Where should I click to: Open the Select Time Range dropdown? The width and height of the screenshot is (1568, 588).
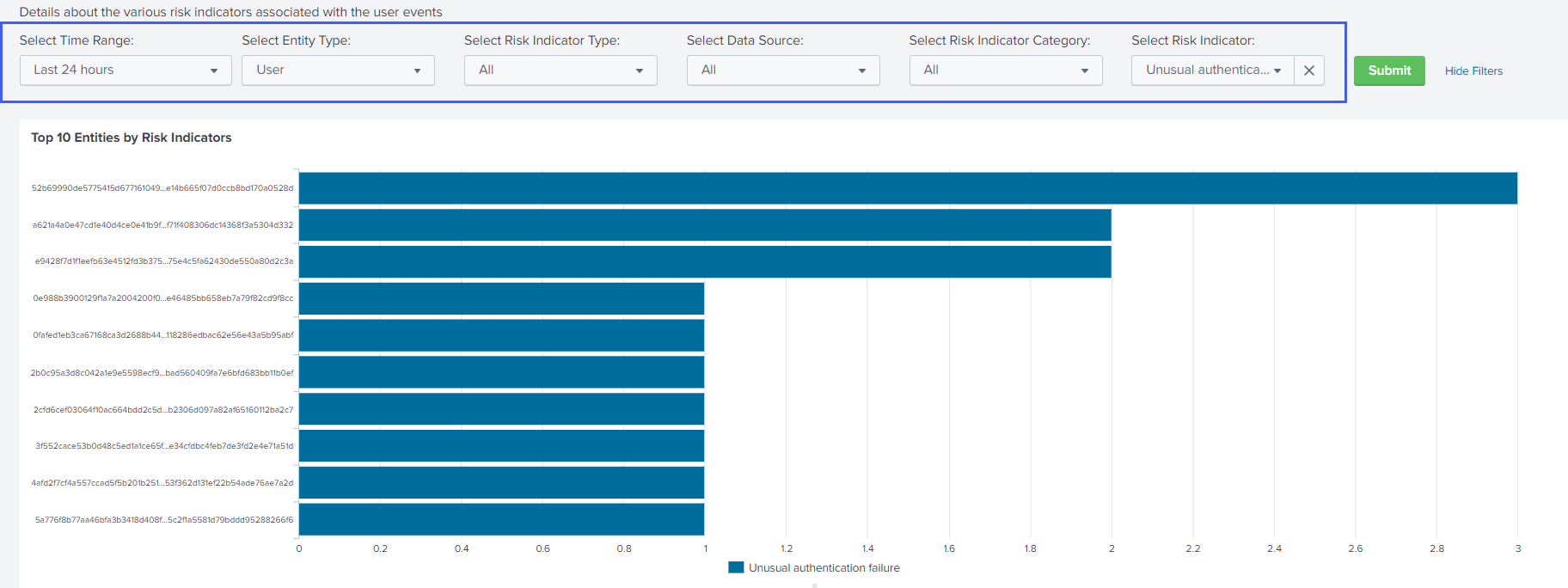[x=126, y=70]
